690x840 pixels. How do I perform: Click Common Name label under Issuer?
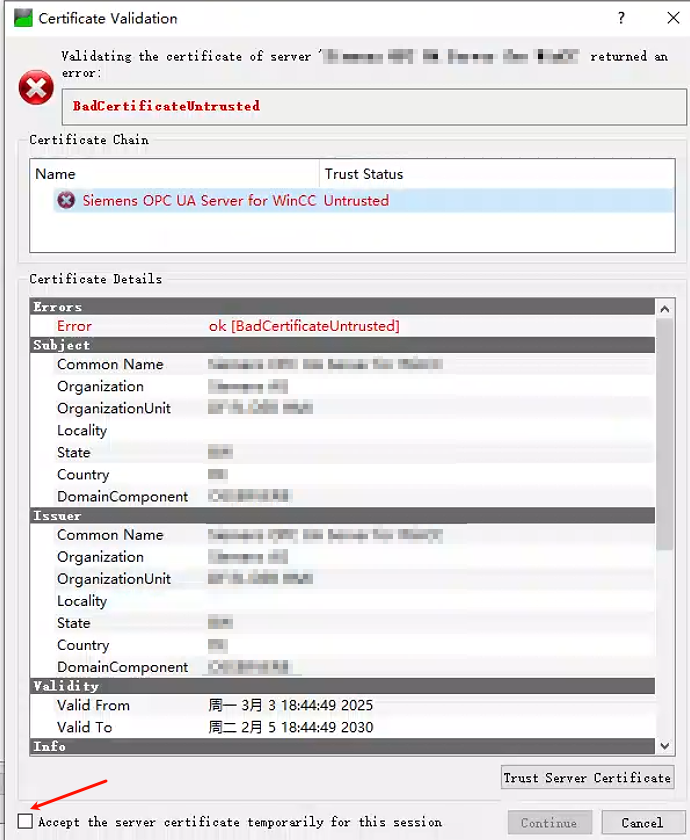pos(110,535)
